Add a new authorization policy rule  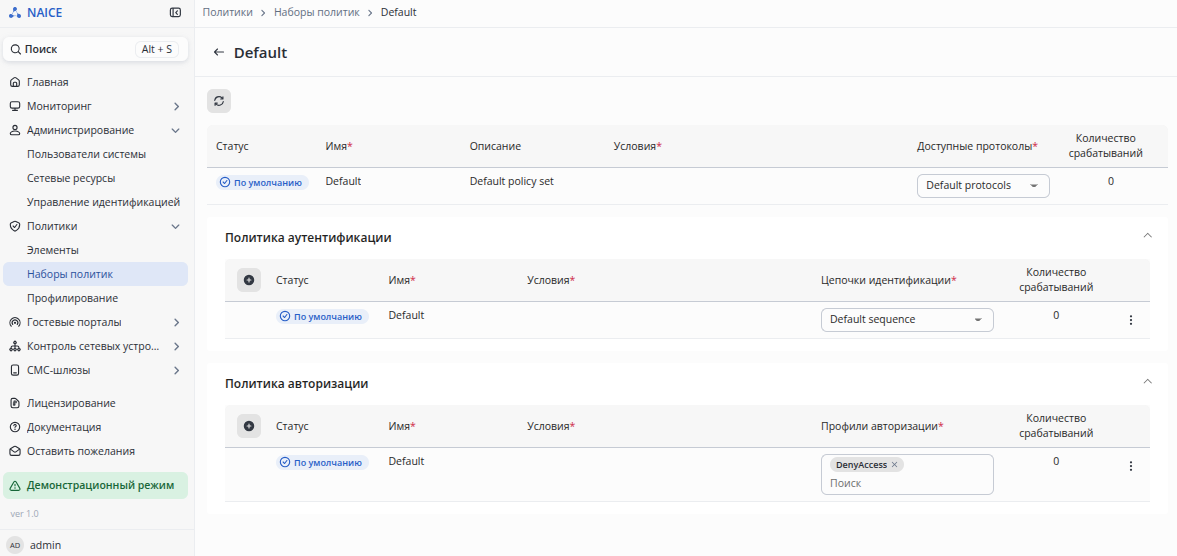[x=249, y=426]
